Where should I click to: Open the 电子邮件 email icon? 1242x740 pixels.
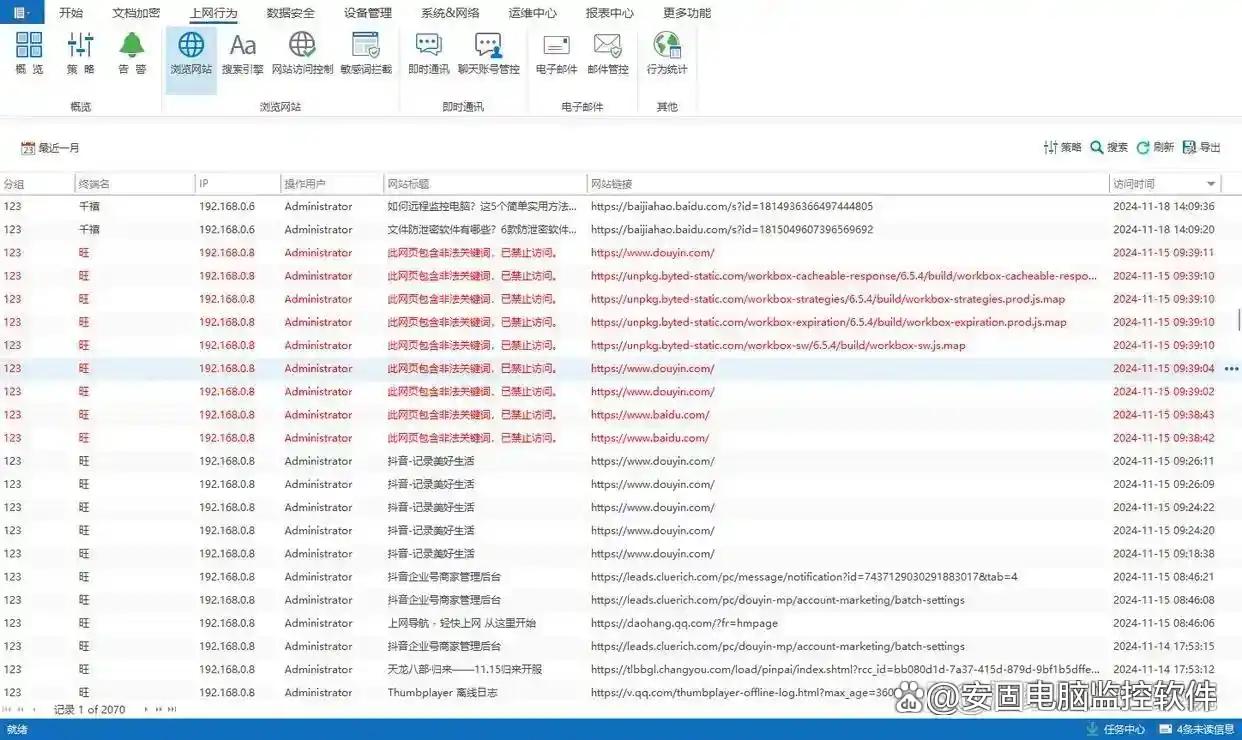click(x=557, y=54)
